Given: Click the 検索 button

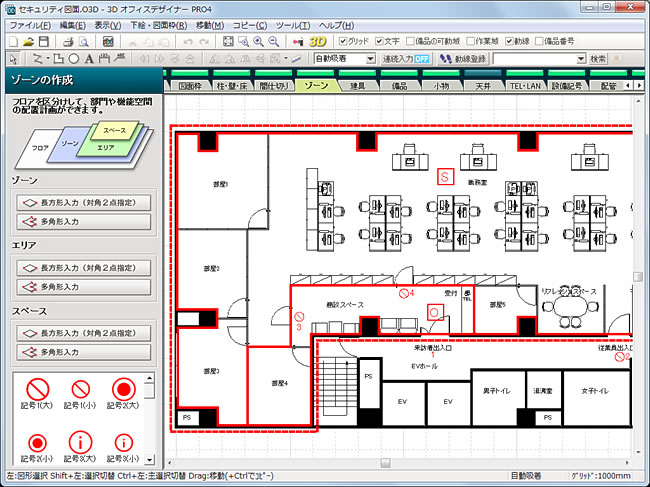Looking at the screenshot, I should tap(598, 59).
